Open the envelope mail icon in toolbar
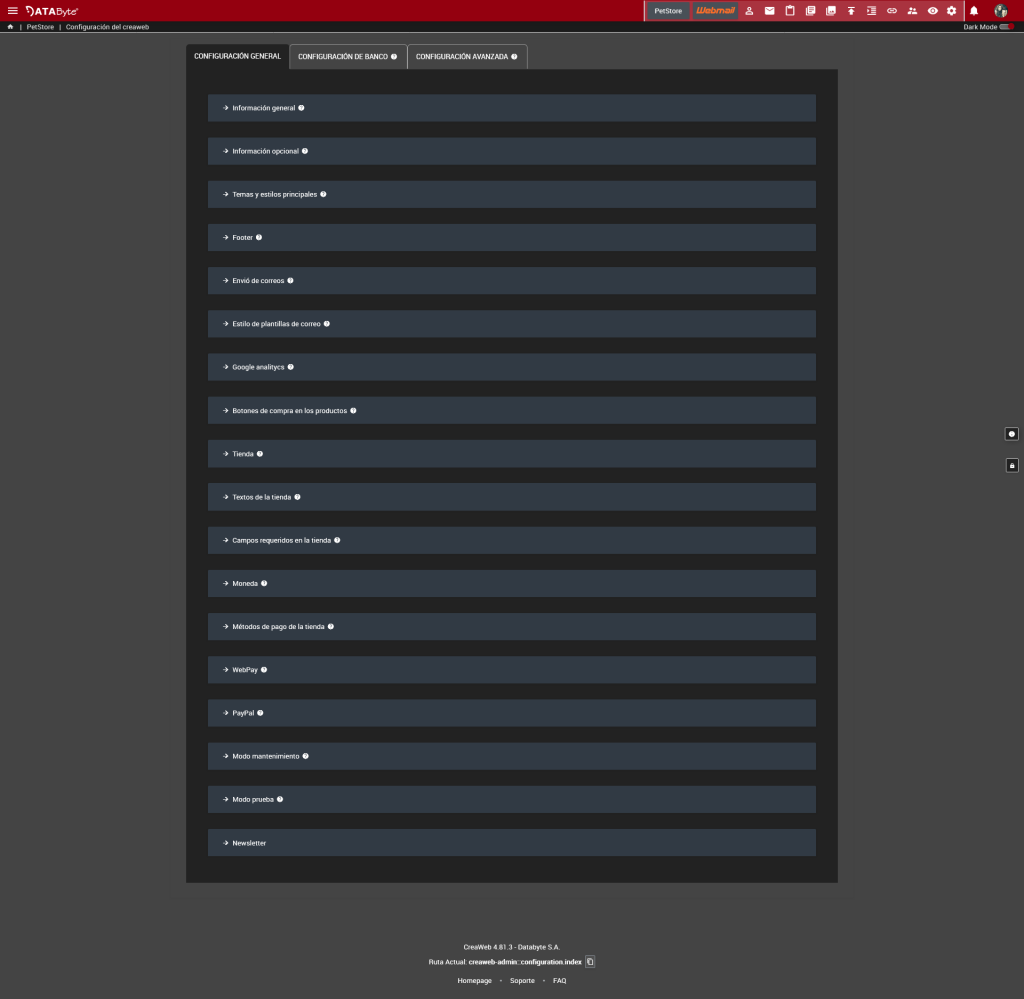This screenshot has width=1024, height=999. (x=769, y=11)
